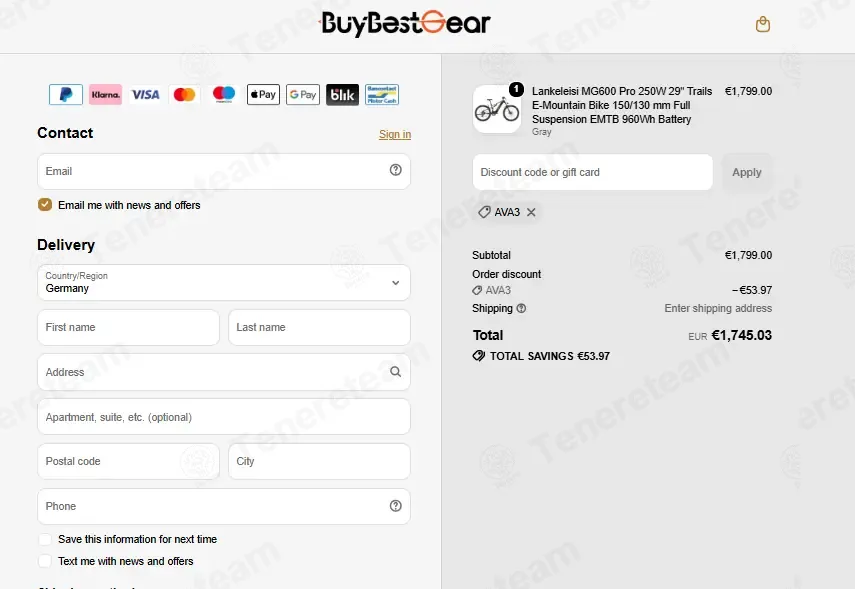Focus the Postal code field
Screen dimensions: 855x589
(128, 461)
